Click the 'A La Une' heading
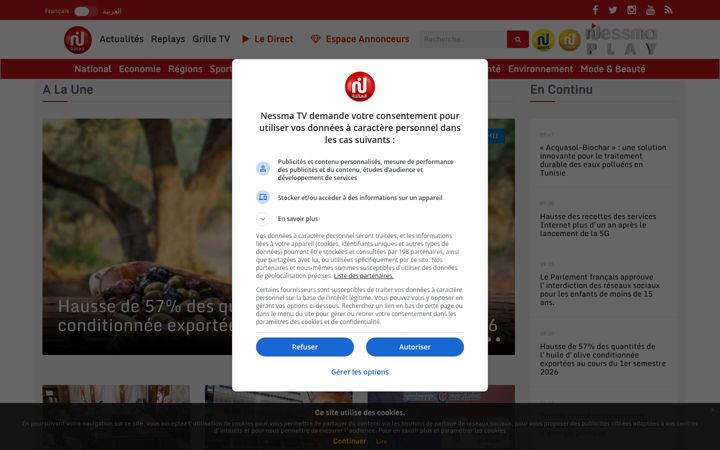This screenshot has width=720, height=450. [68, 90]
